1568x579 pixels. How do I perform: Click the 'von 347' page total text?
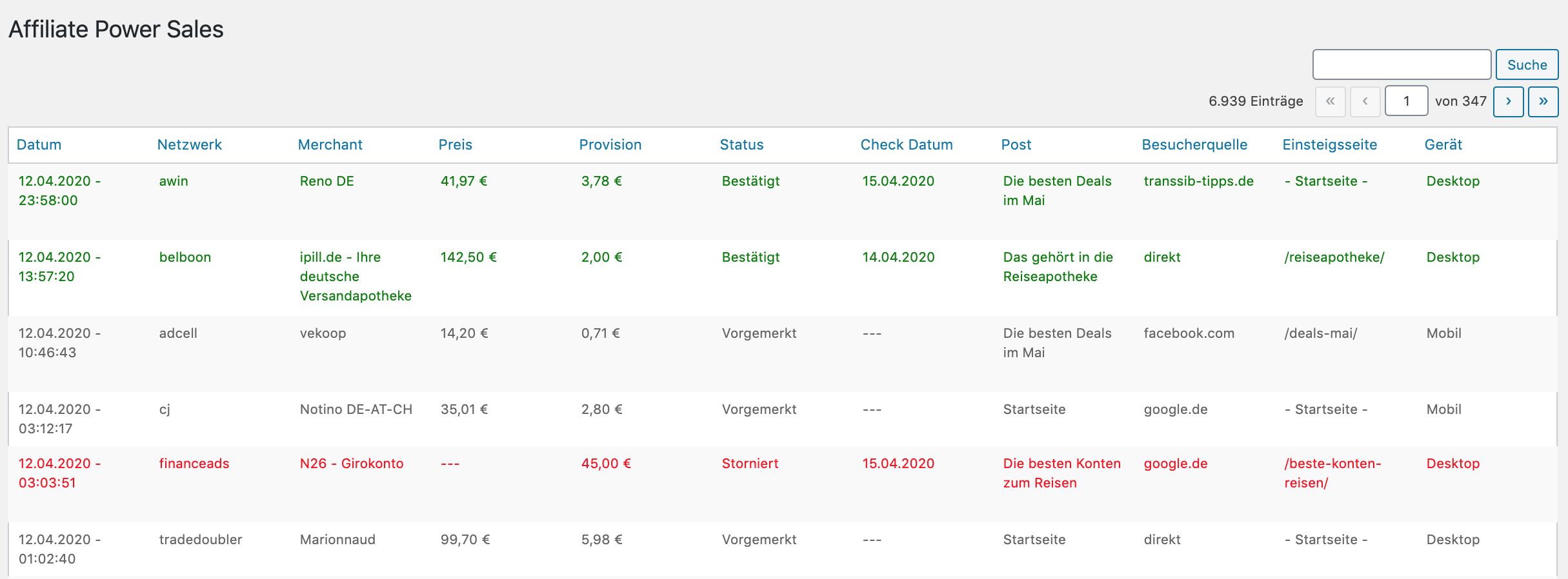tap(1461, 101)
